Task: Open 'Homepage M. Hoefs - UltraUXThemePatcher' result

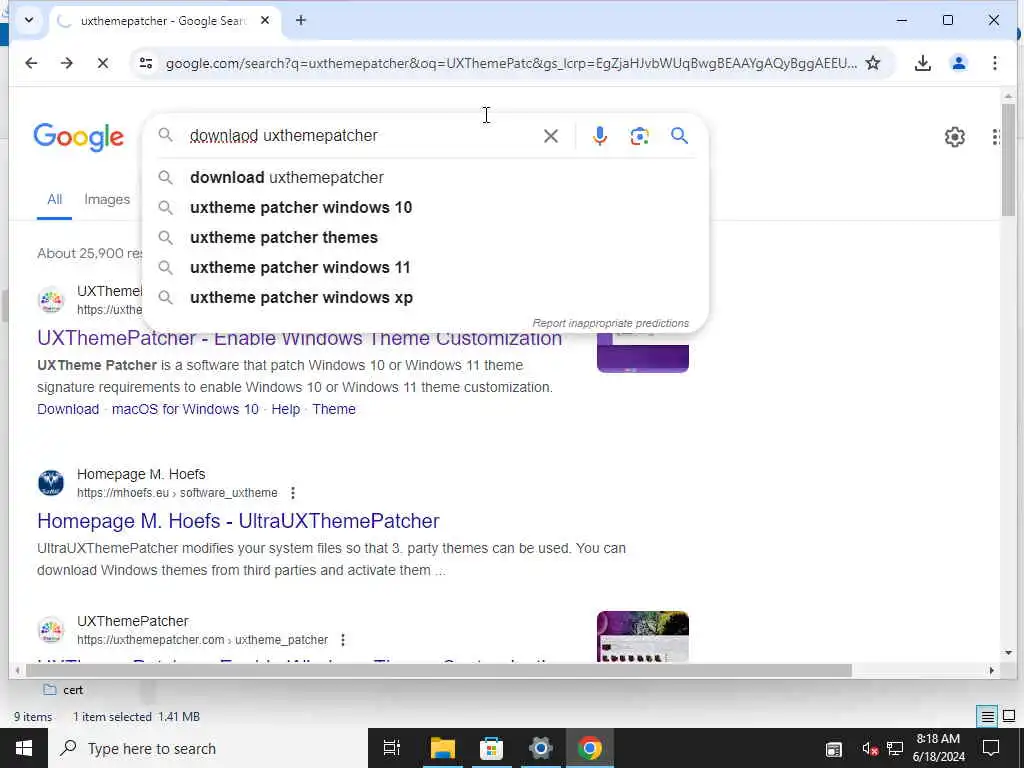Action: tap(238, 522)
